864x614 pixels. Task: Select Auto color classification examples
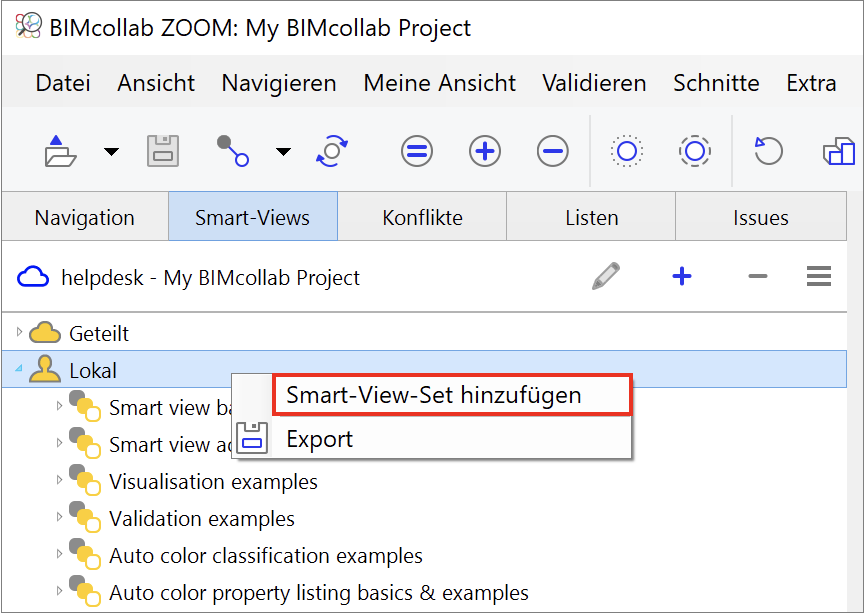[266, 556]
